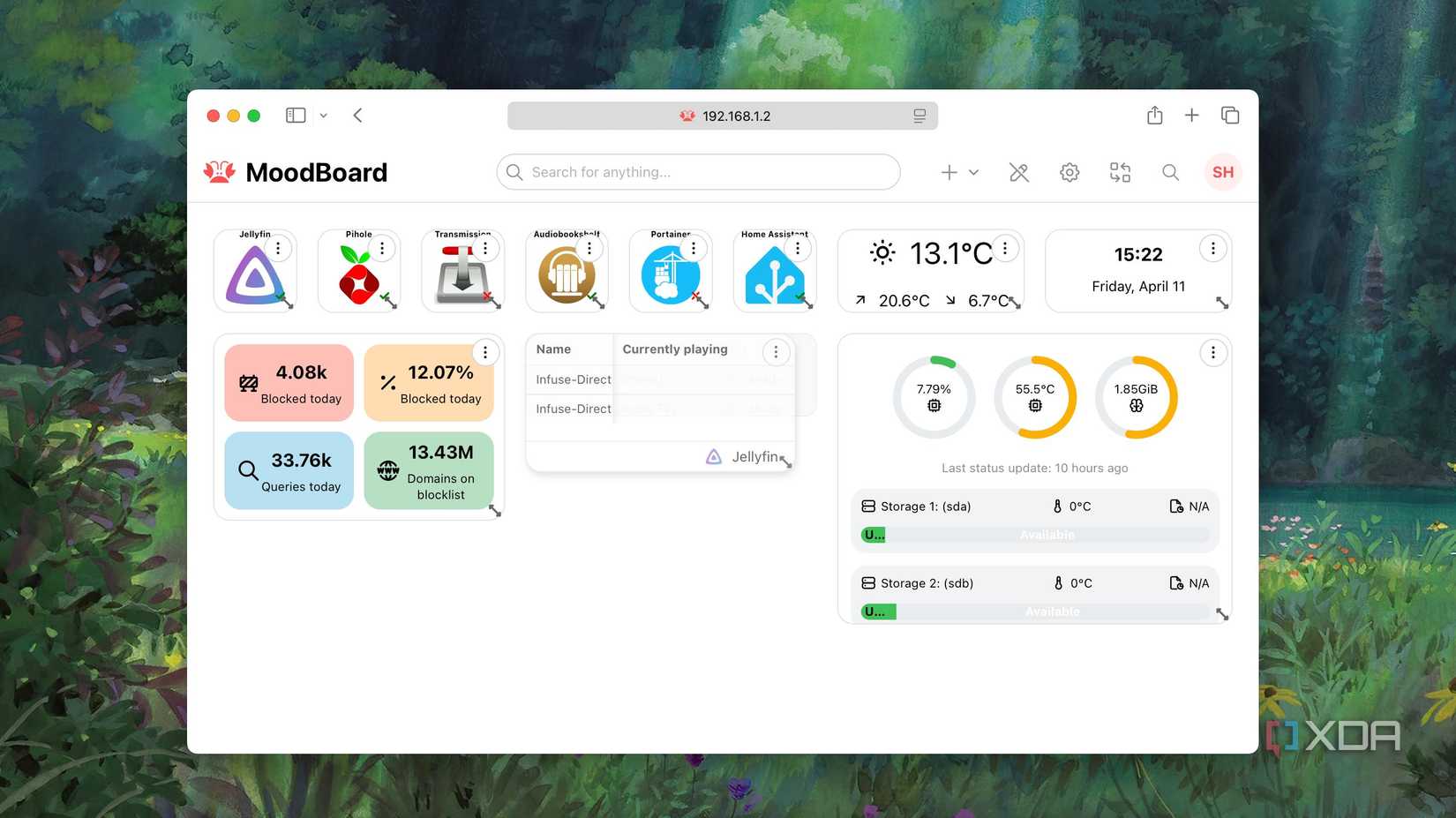Viewport: 1456px width, 818px height.
Task: Open the dashboard settings gear
Action: (1069, 172)
